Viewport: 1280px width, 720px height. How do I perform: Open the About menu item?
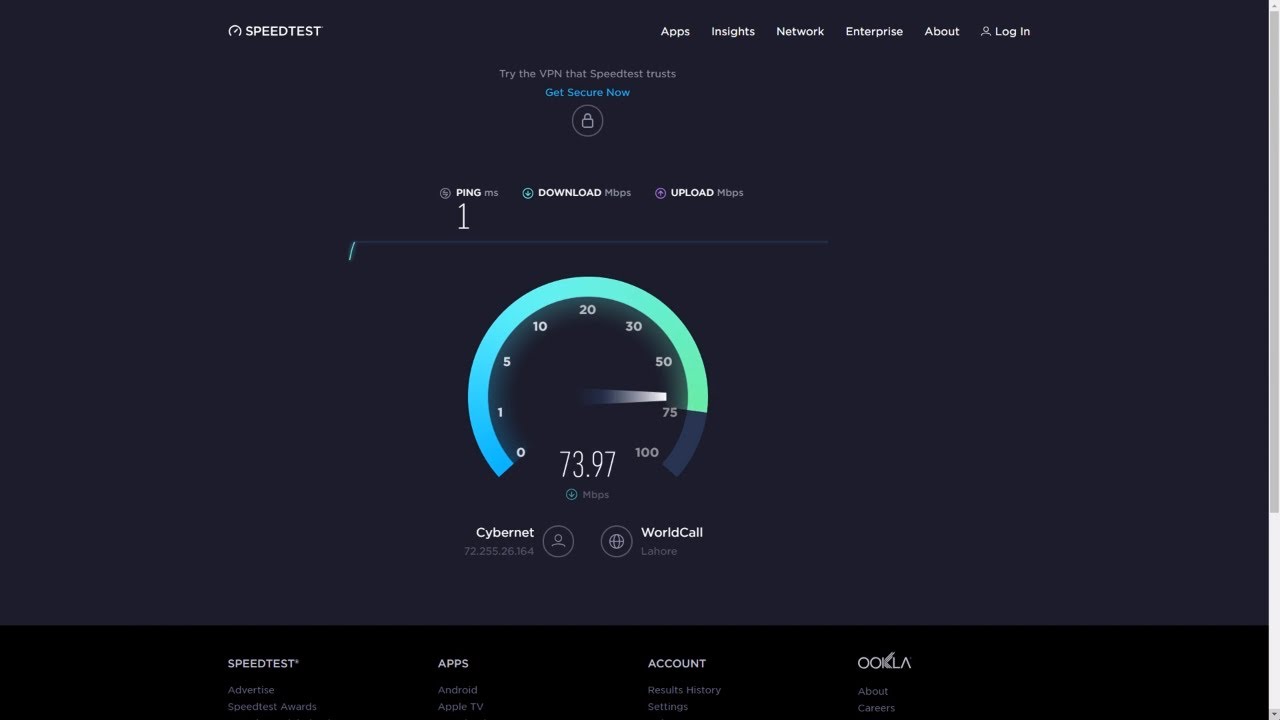coord(942,32)
